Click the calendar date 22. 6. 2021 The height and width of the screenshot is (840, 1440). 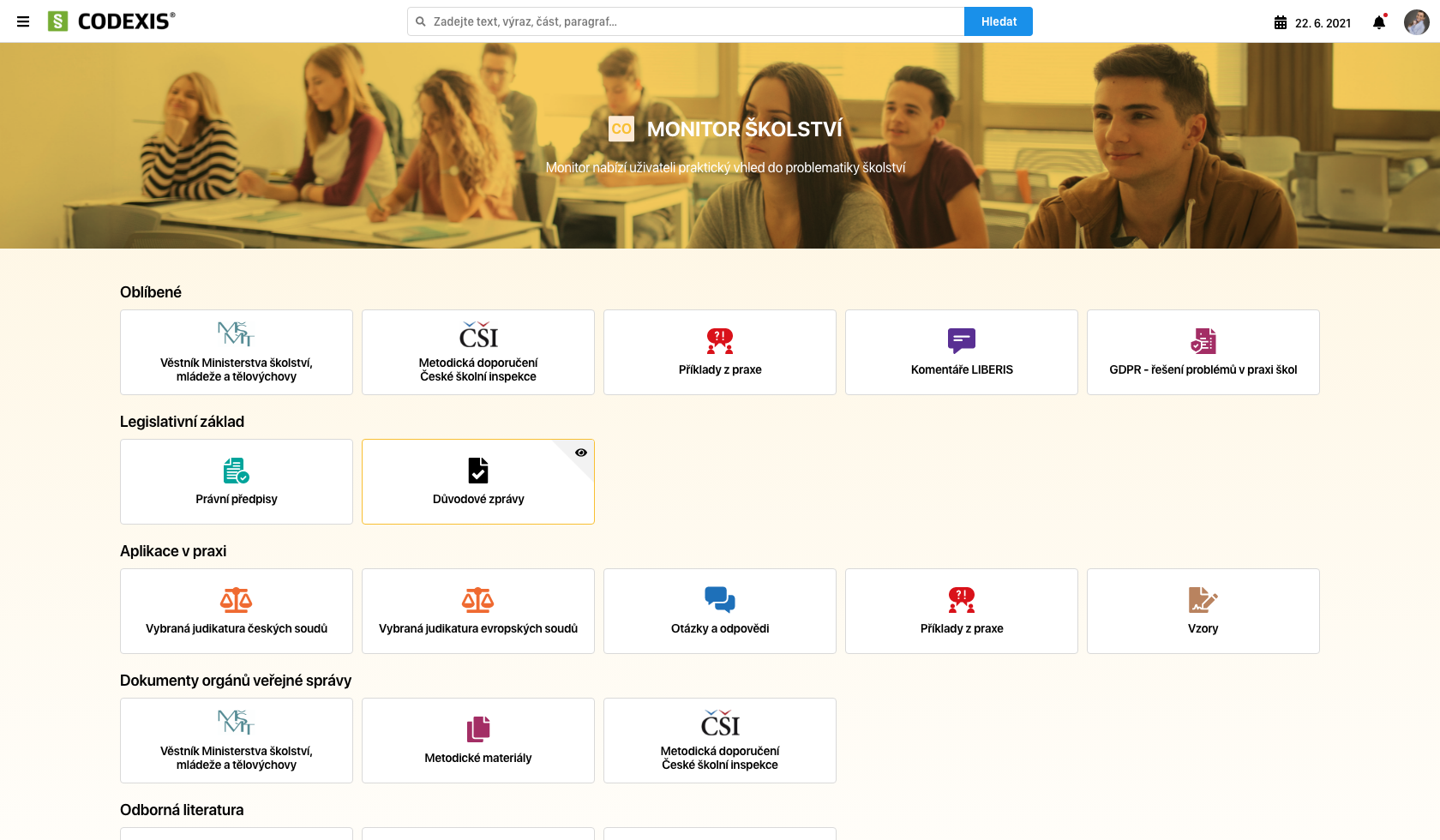[1312, 23]
